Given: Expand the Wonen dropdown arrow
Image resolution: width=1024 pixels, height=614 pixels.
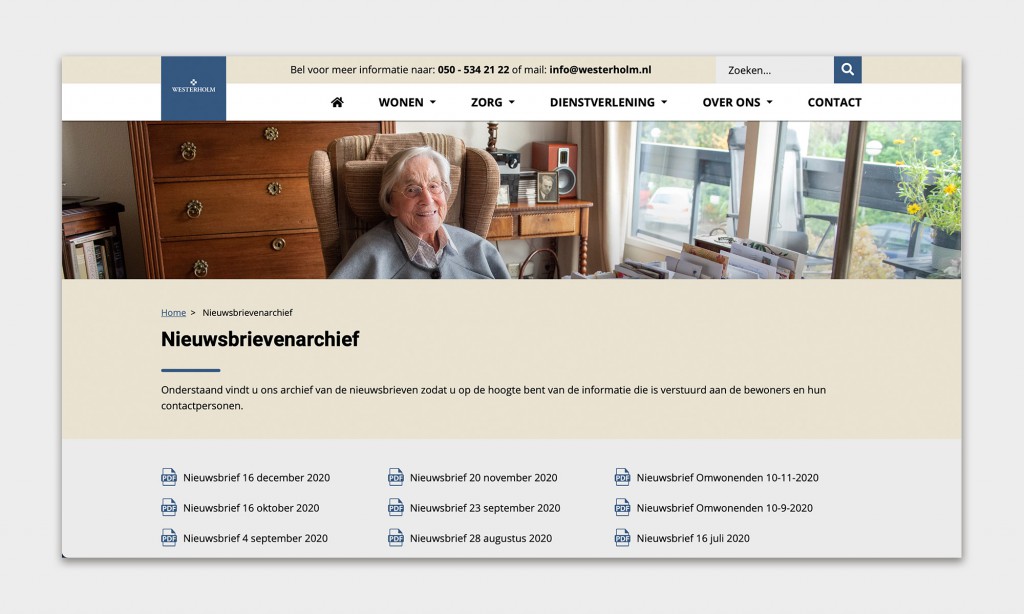Looking at the screenshot, I should click(432, 103).
